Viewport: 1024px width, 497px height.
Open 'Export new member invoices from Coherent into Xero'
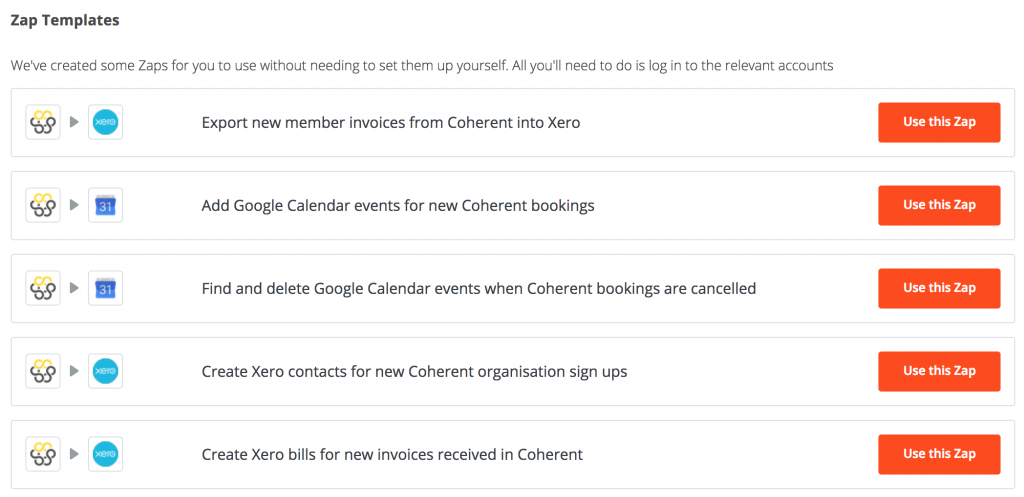pos(391,123)
